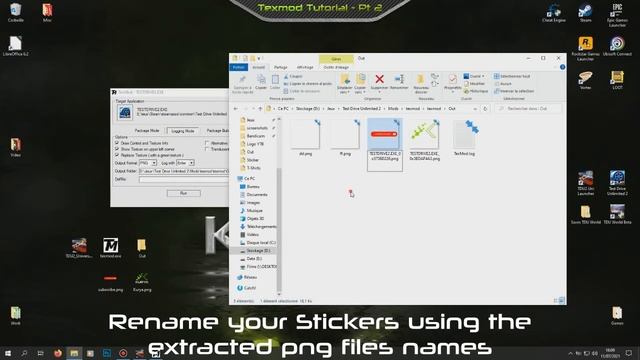This screenshot has height=360, width=640.
Task: Select the Rockstar Games Launcher desktop icon
Action: pyautogui.click(x=585, y=49)
